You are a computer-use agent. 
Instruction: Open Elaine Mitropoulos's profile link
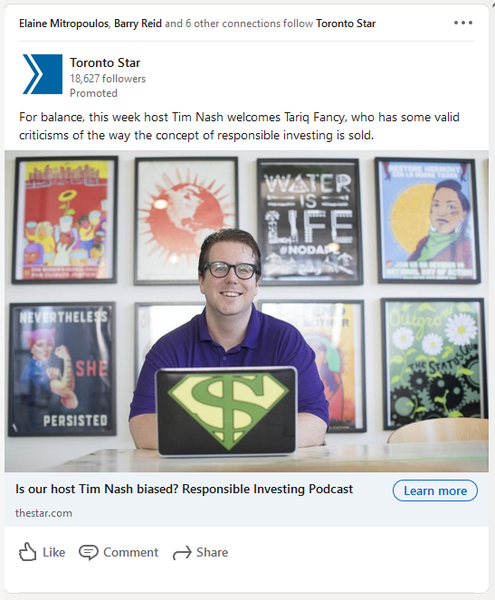click(x=64, y=23)
